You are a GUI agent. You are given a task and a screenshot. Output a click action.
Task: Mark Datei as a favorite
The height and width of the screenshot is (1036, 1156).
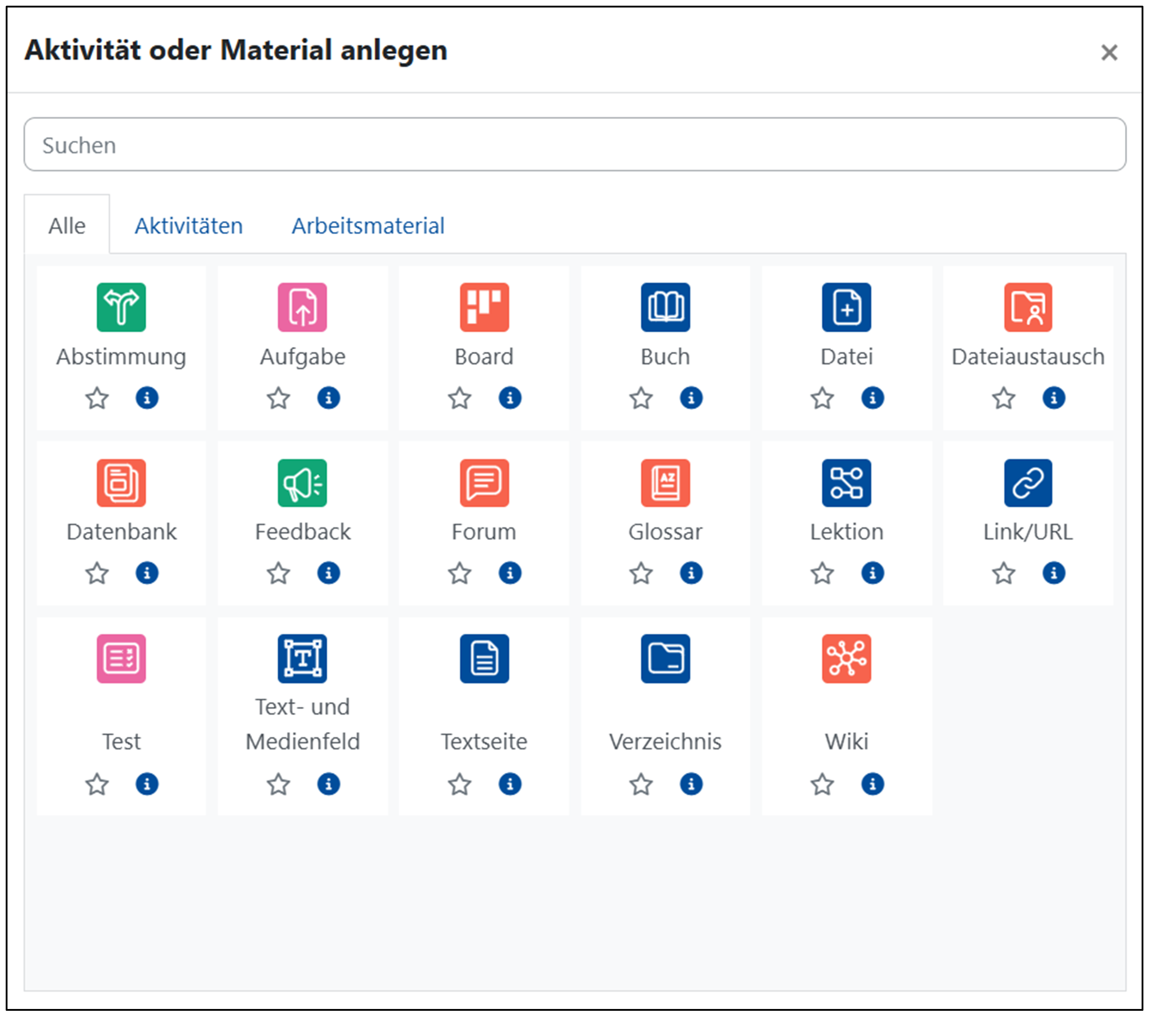click(x=822, y=398)
